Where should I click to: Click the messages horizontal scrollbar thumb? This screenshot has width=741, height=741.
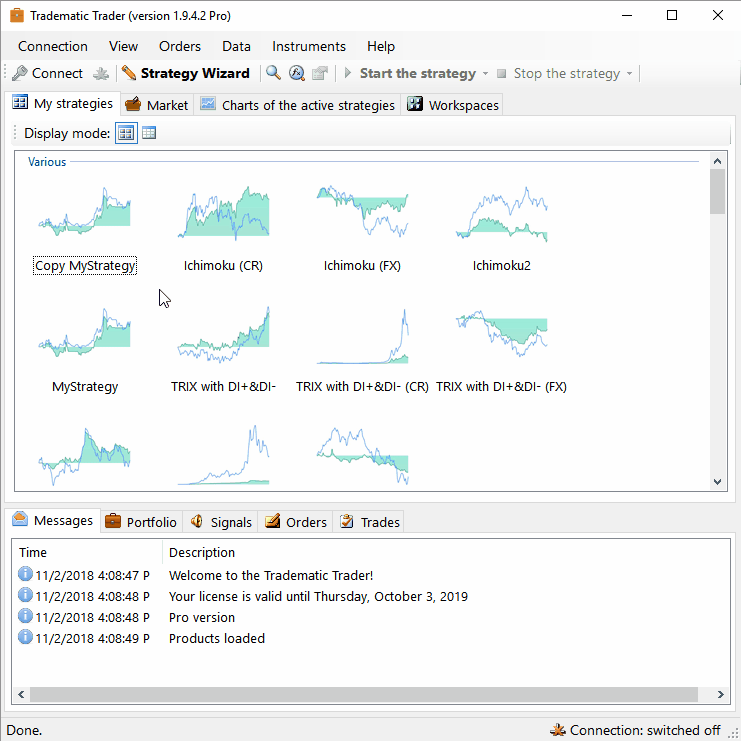coord(364,694)
